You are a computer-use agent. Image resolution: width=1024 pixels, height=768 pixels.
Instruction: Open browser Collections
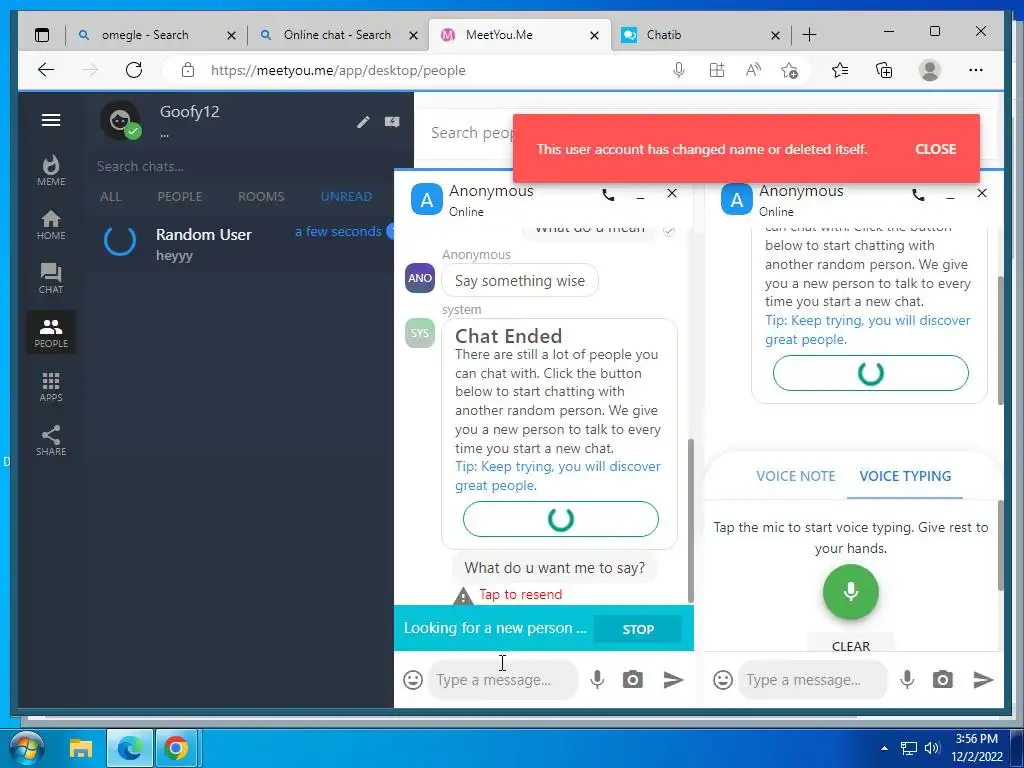point(884,70)
